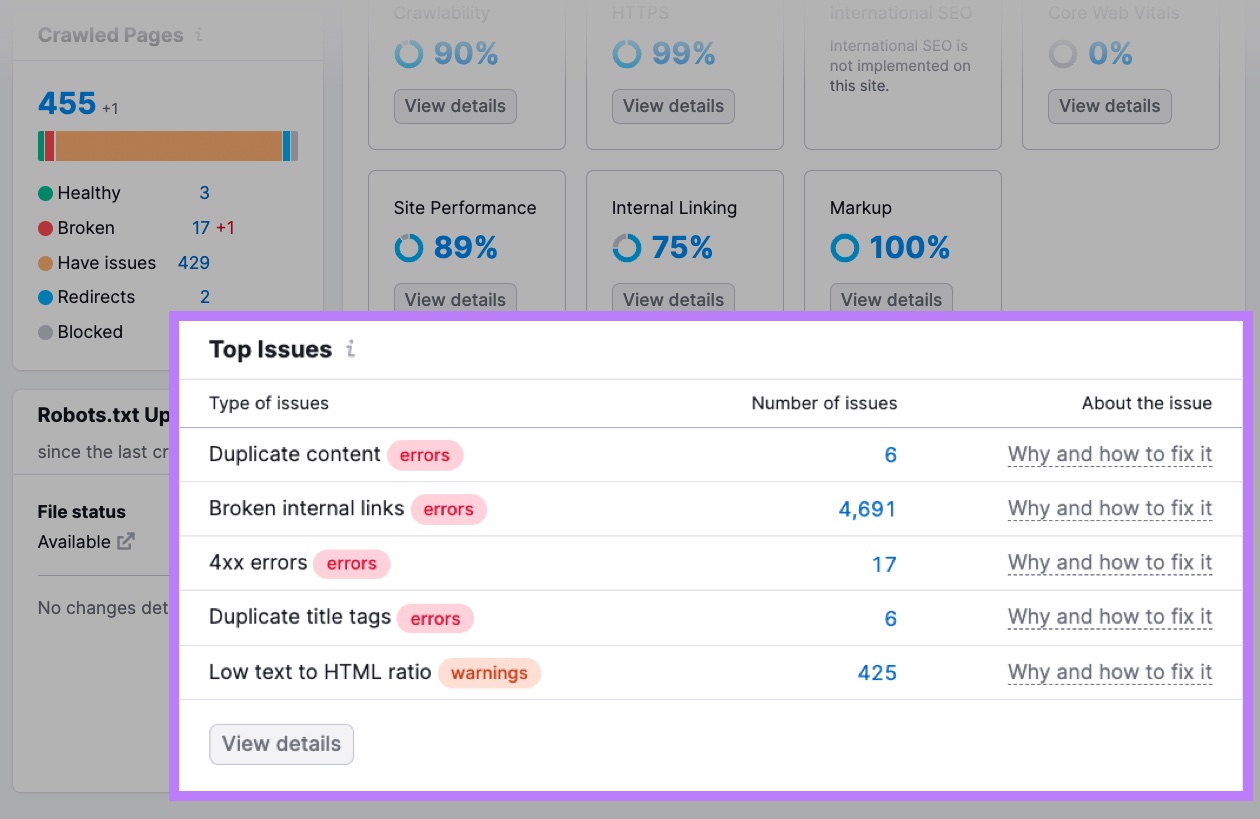
Task: Click the HTTPS 99% score ring
Action: coord(626,53)
